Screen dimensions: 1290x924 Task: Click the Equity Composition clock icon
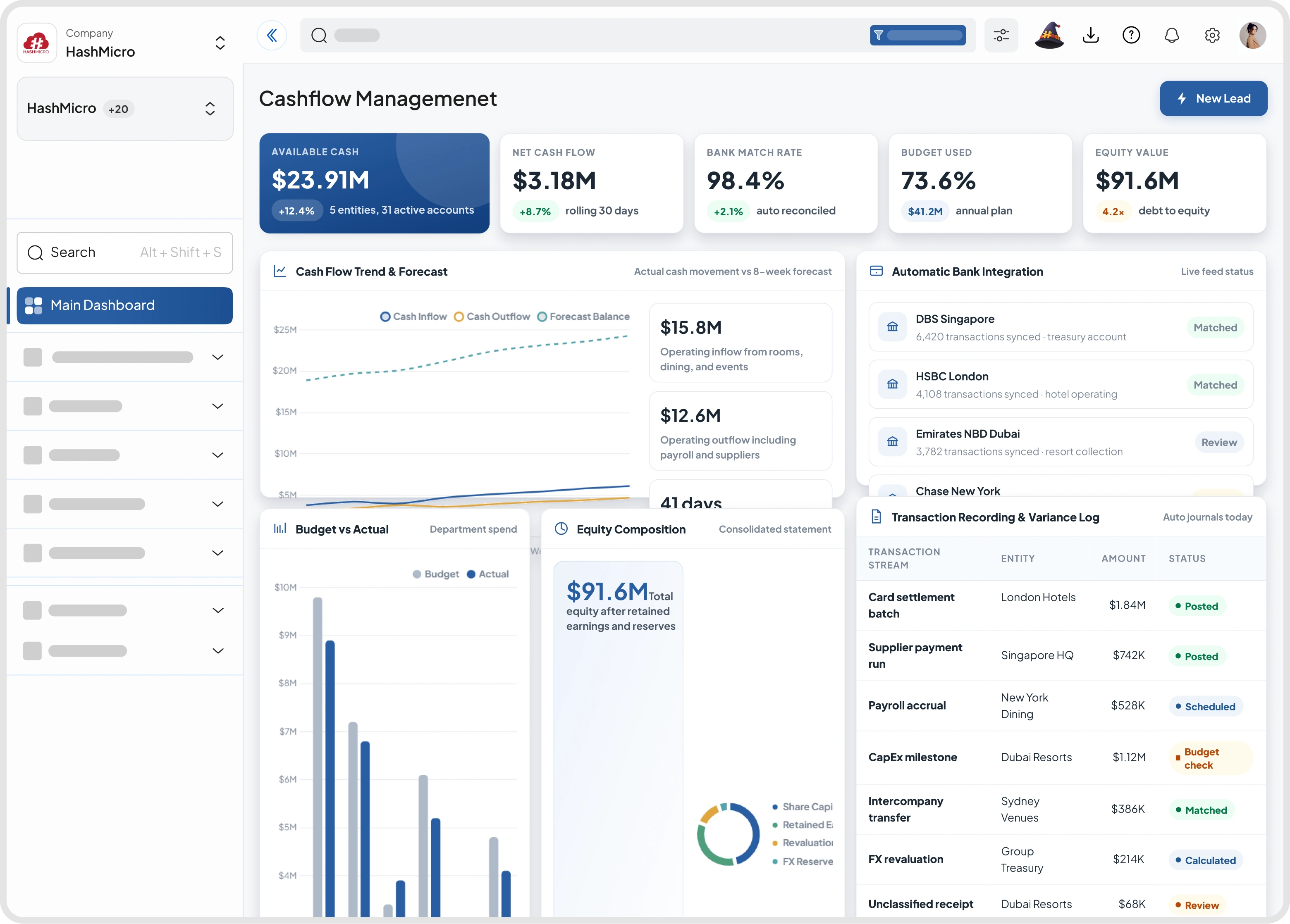[561, 529]
